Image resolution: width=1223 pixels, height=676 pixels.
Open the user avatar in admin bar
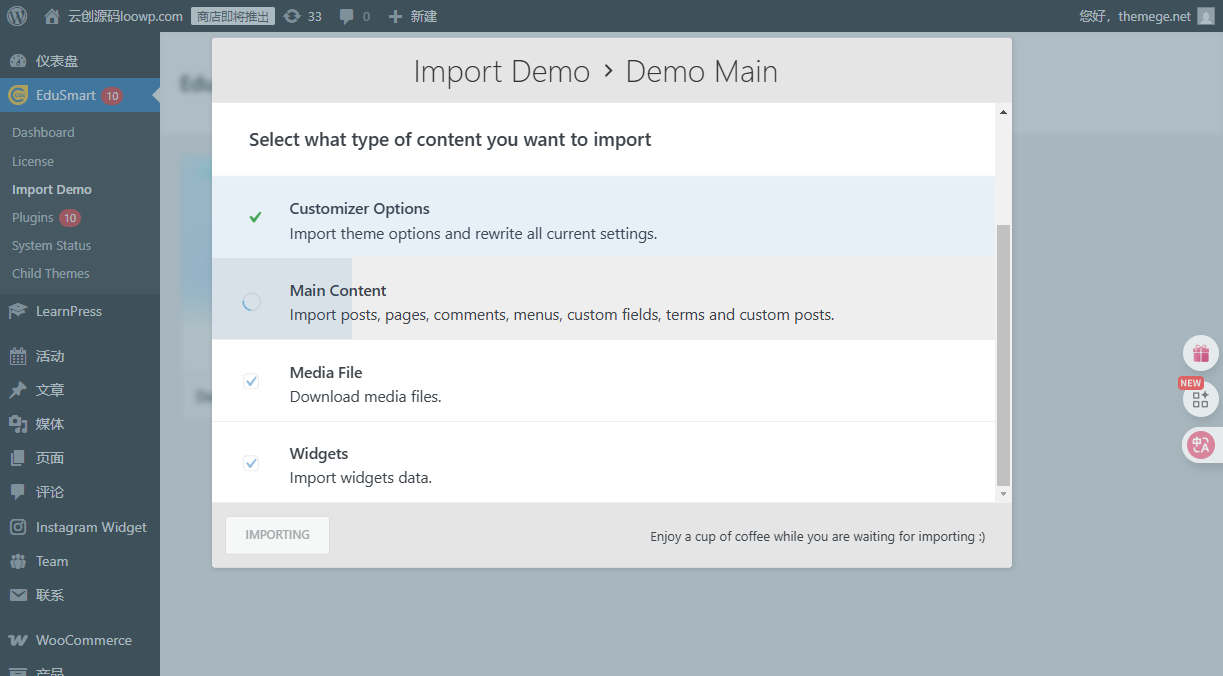coord(1205,16)
